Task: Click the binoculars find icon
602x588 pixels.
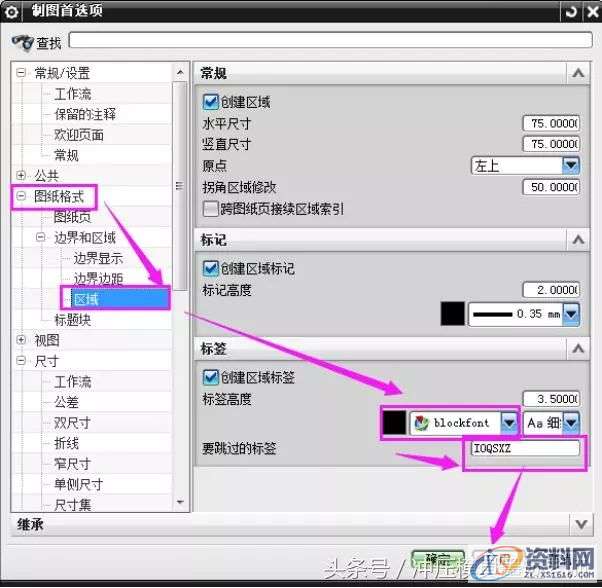Action: (23, 43)
